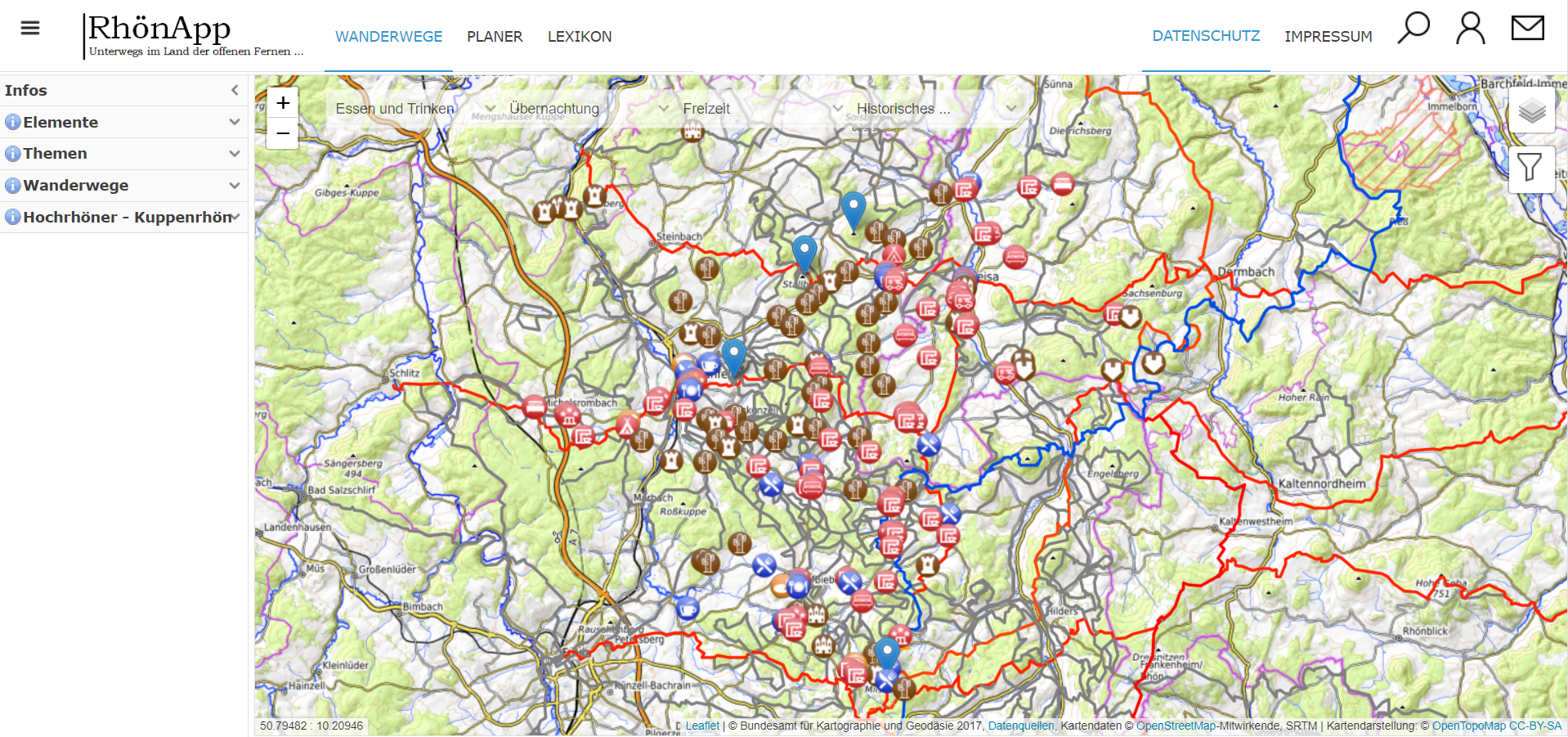Open the LEXIKON tab
1568x737 pixels.
click(x=580, y=37)
